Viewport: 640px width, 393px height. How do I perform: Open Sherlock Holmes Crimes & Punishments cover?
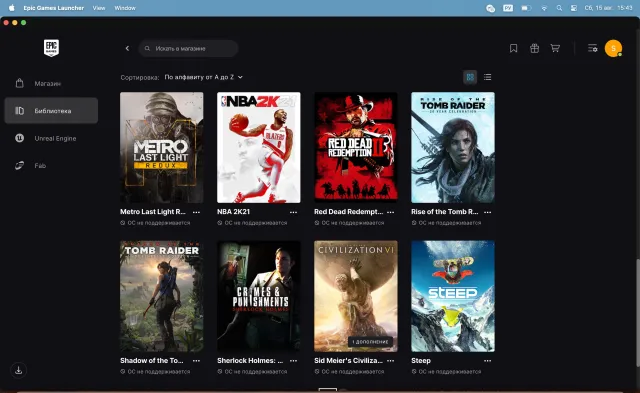(x=259, y=296)
